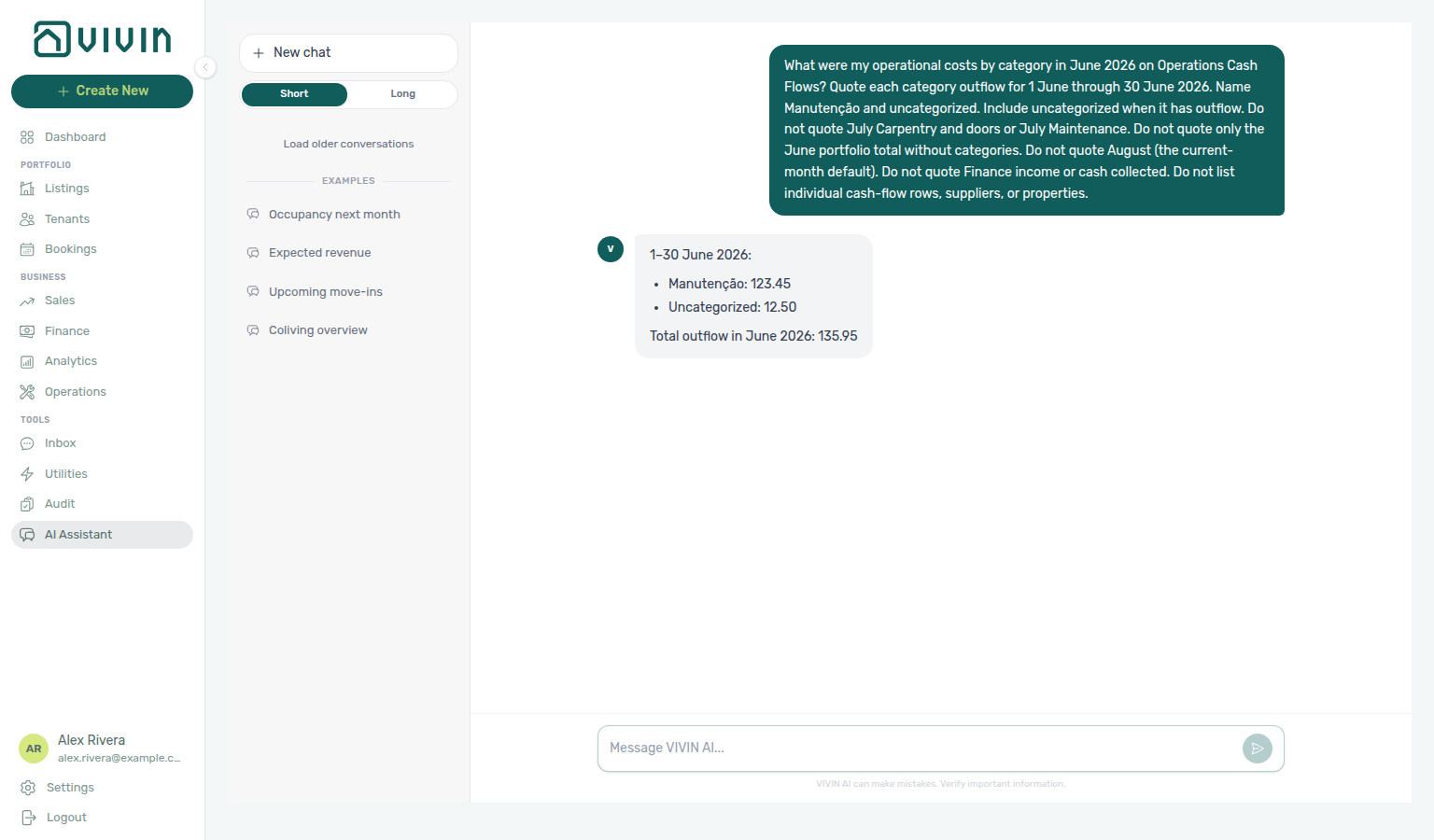
Task: Click the Operations tools icon
Action: (27, 392)
